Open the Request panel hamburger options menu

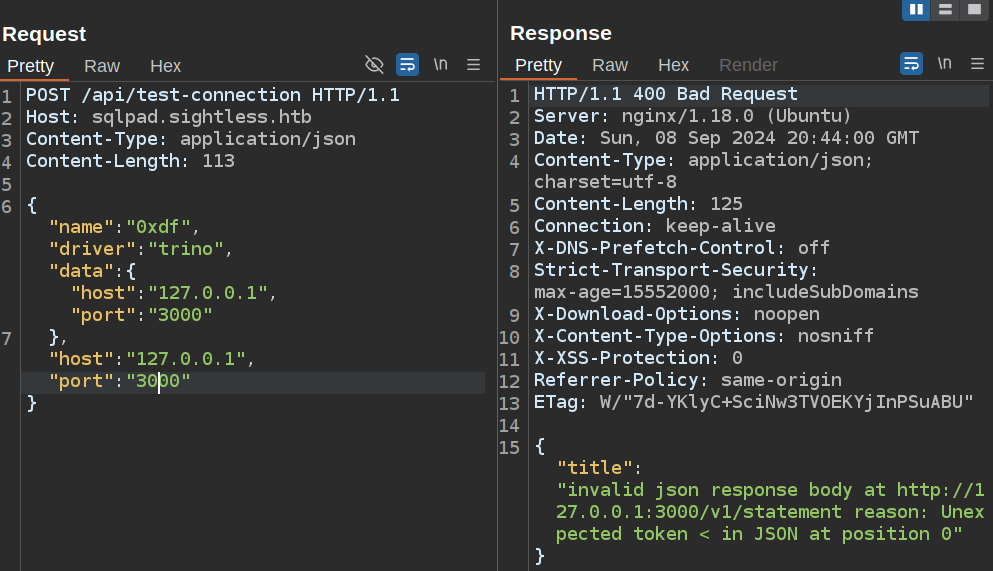click(x=474, y=65)
